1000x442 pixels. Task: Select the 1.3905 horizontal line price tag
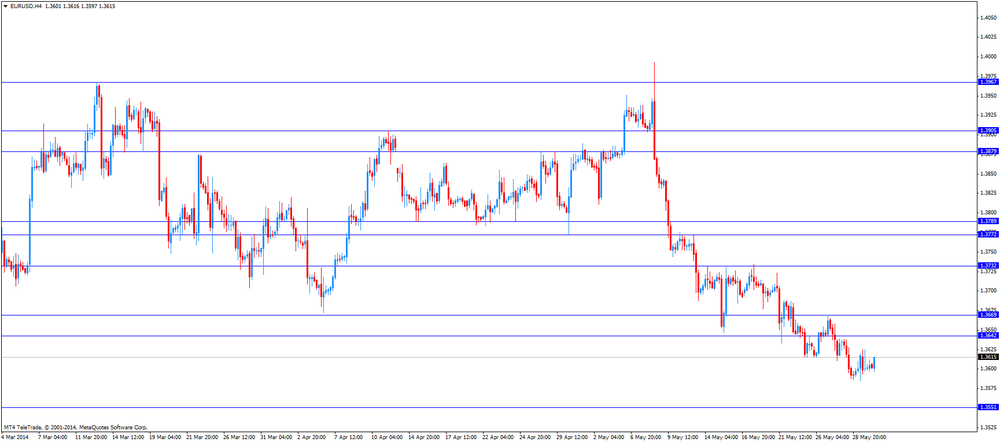click(989, 130)
